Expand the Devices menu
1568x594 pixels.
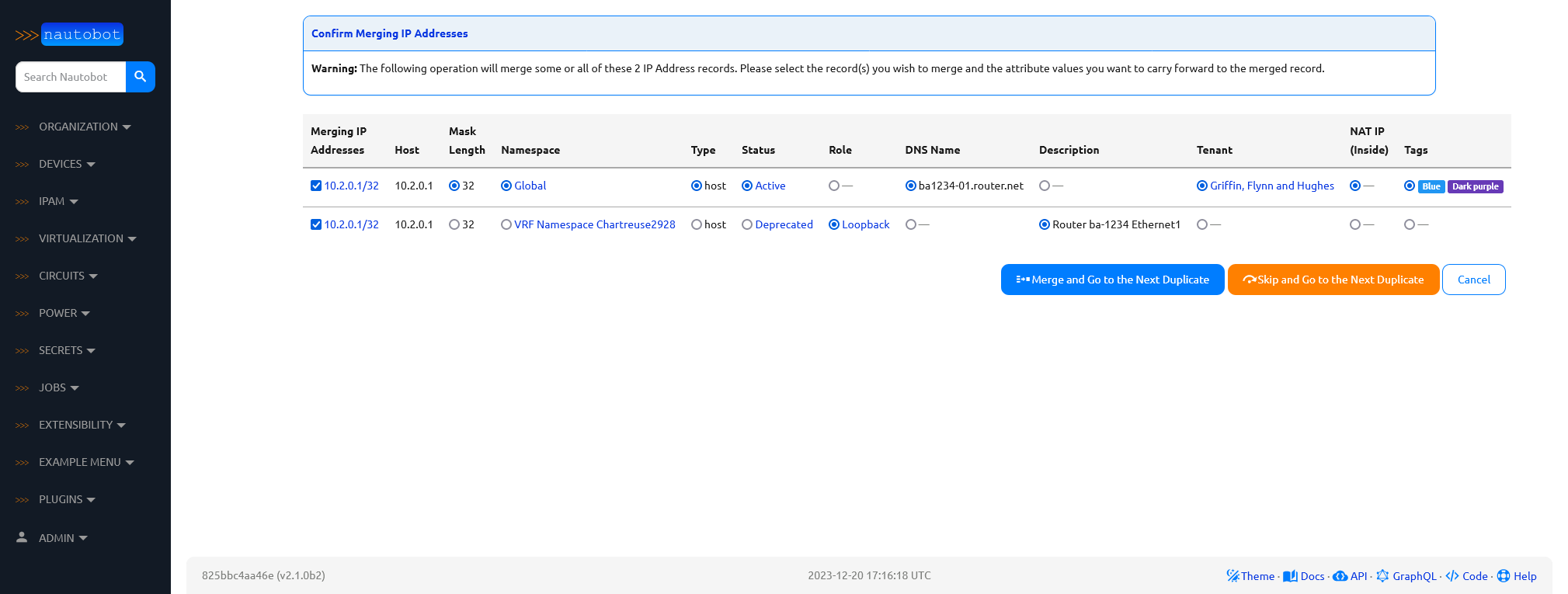coord(67,164)
